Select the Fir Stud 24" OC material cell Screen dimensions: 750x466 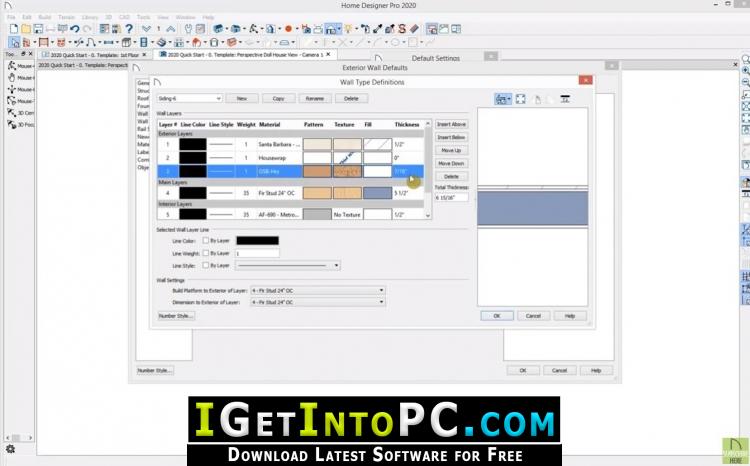point(279,193)
